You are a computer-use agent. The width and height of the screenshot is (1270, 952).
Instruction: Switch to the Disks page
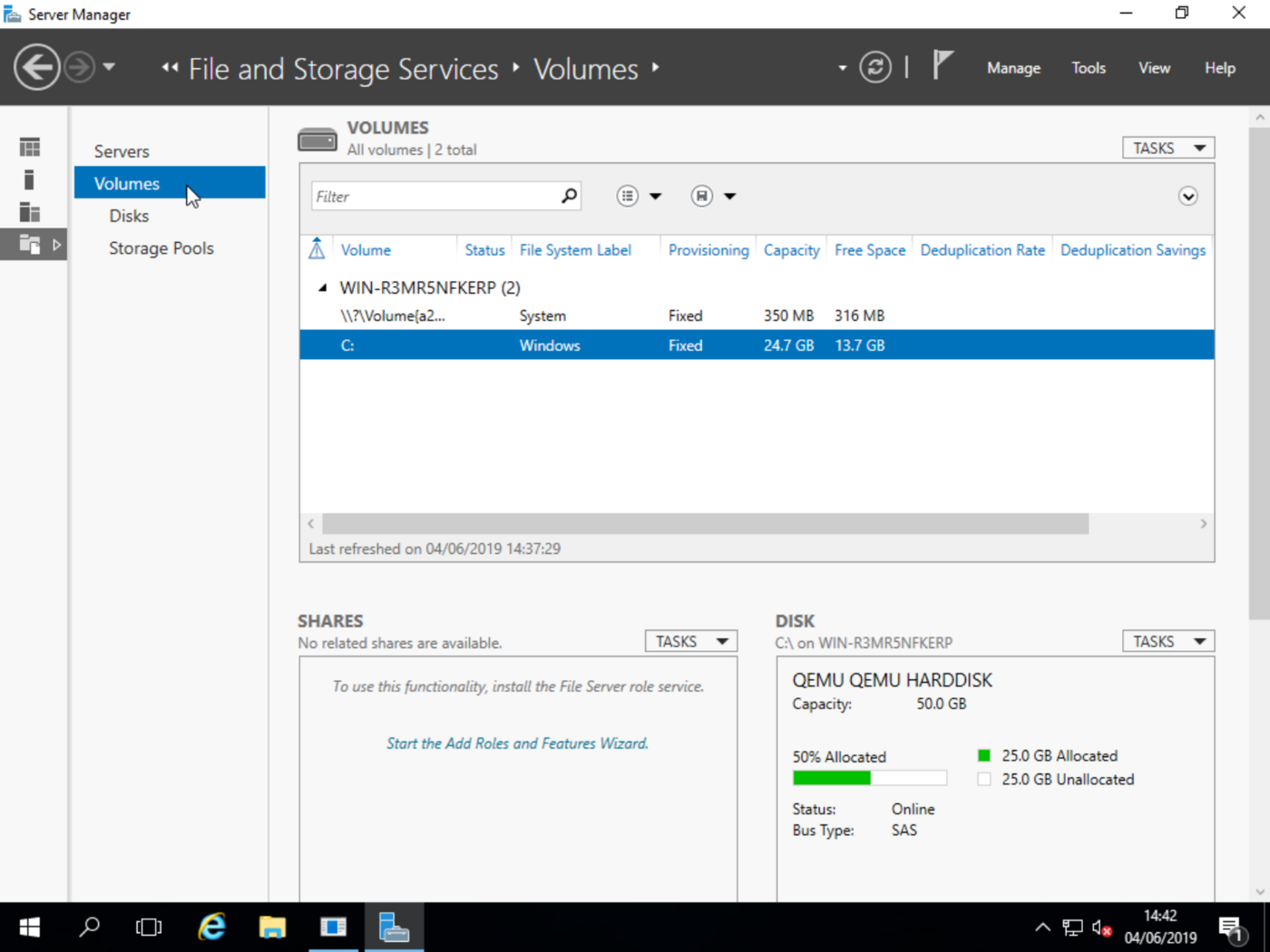click(129, 215)
